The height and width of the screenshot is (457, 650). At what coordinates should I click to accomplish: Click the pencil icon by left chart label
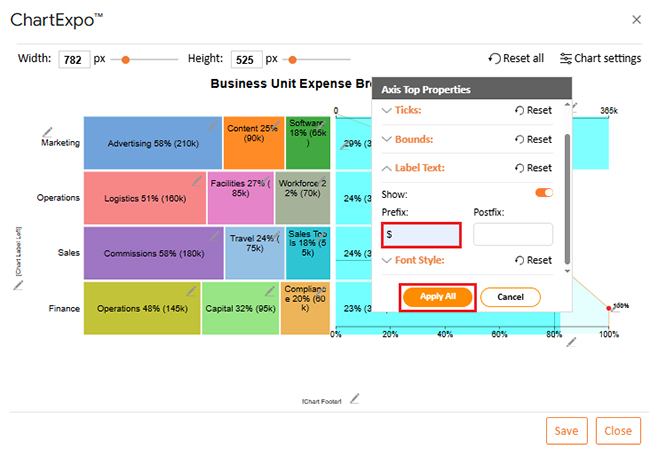(18, 284)
